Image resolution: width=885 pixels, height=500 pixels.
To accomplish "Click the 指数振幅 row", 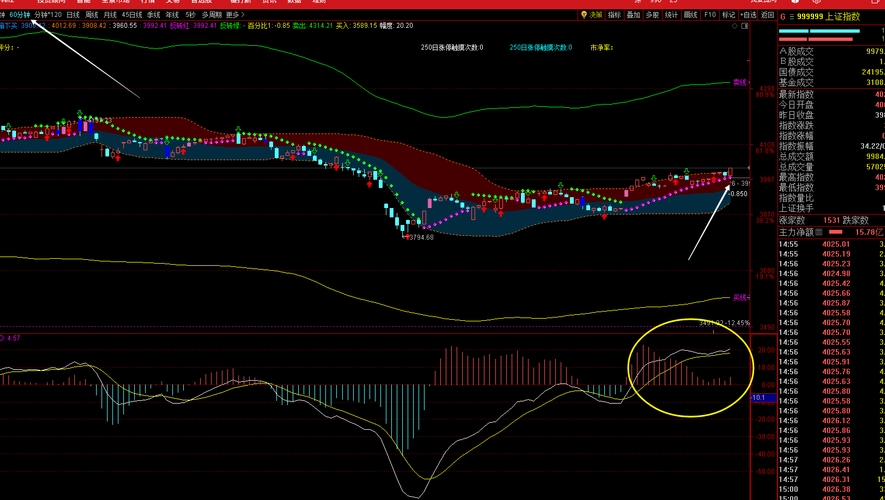I will click(831, 146).
